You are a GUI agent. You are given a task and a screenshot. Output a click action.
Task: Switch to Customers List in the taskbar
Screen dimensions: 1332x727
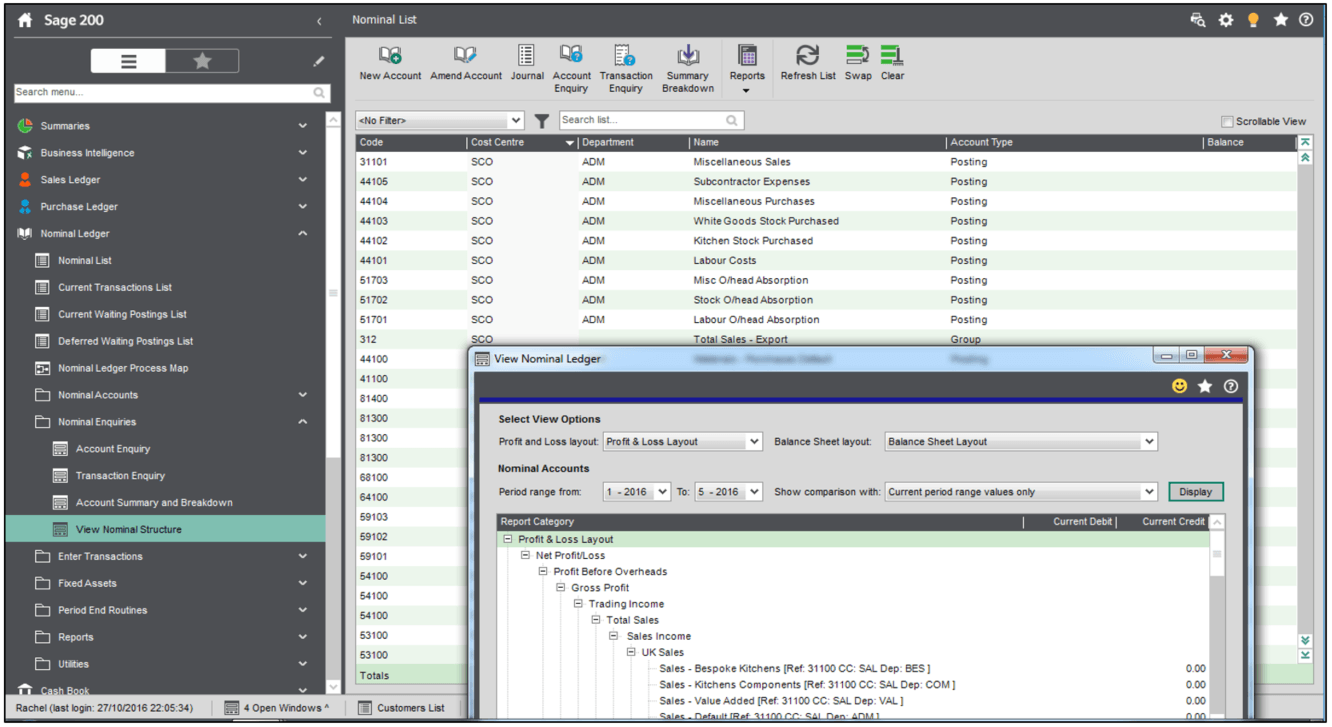(x=401, y=708)
